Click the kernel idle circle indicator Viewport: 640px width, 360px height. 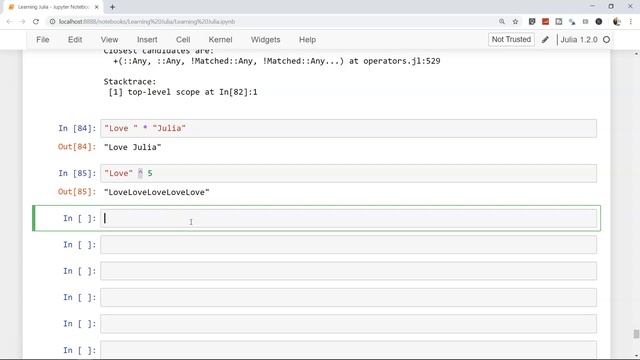click(x=607, y=40)
